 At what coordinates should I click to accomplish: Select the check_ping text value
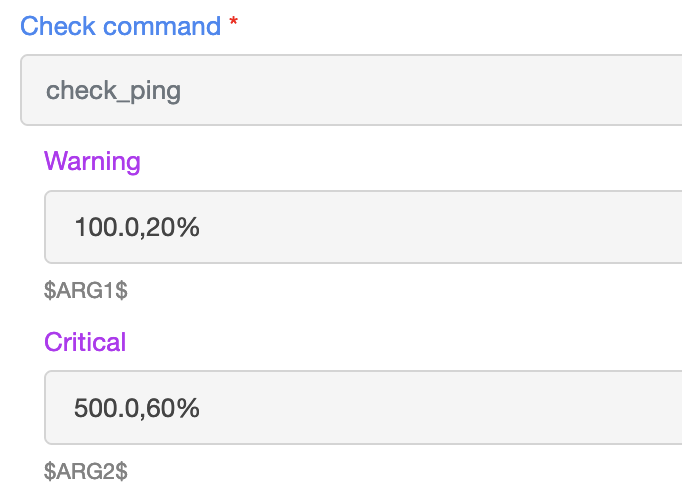(x=114, y=91)
